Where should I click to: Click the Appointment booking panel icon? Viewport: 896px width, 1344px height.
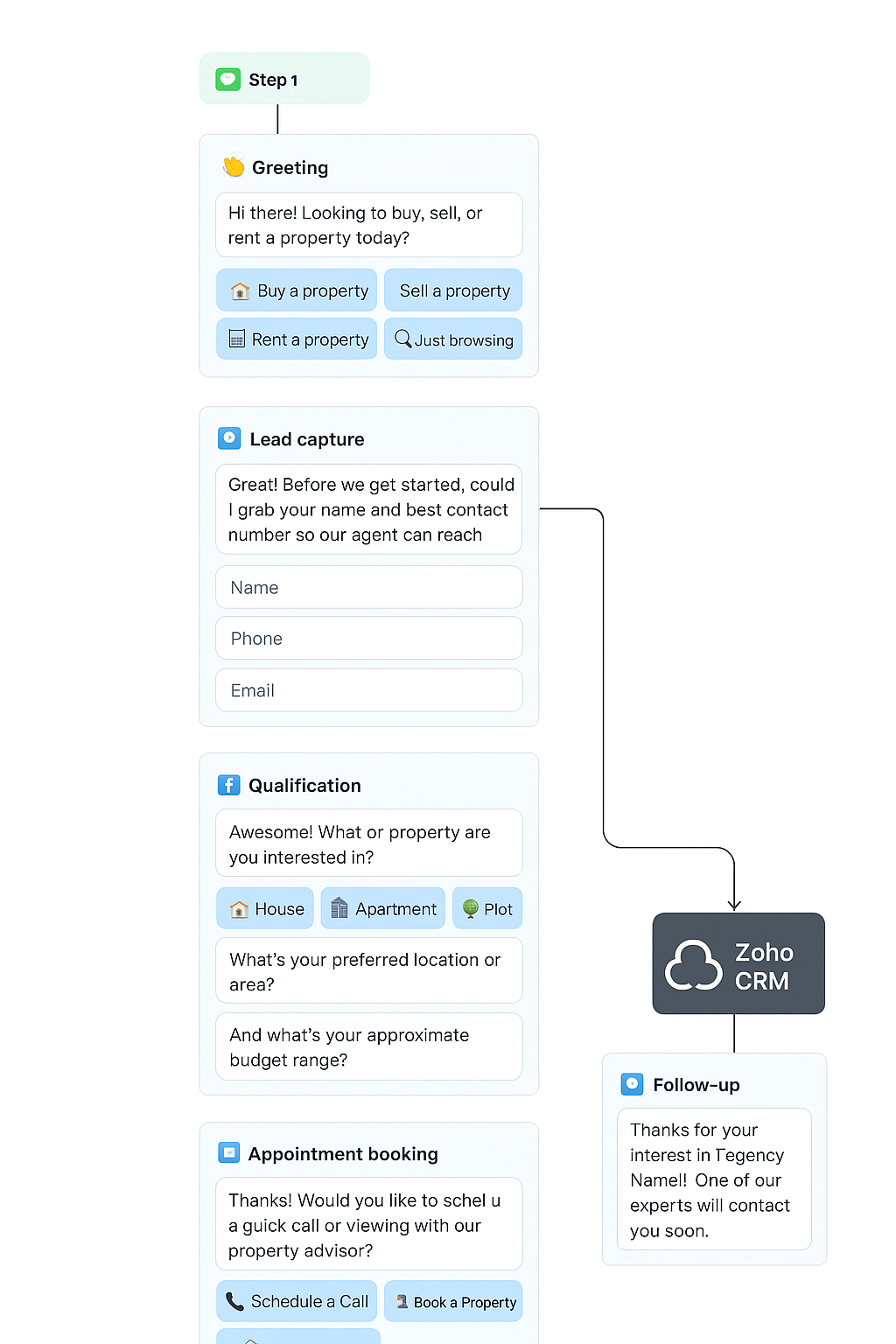point(228,1152)
